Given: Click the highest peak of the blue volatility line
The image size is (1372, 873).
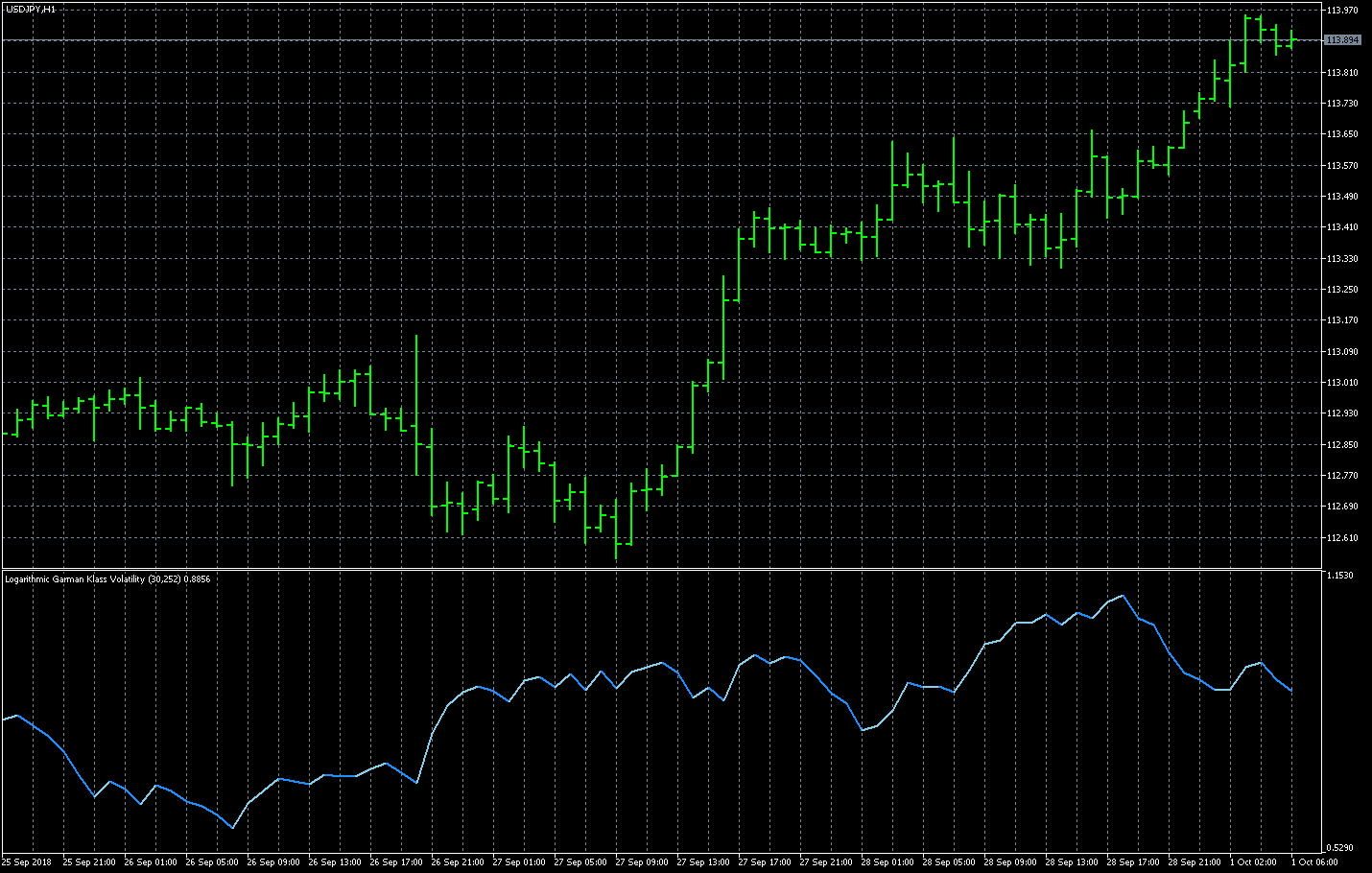Looking at the screenshot, I should [1123, 596].
